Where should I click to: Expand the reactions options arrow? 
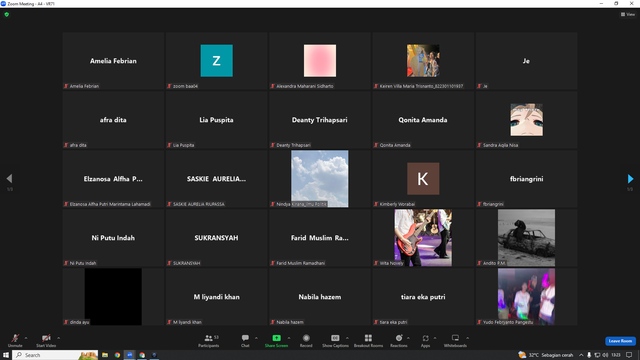click(x=408, y=338)
